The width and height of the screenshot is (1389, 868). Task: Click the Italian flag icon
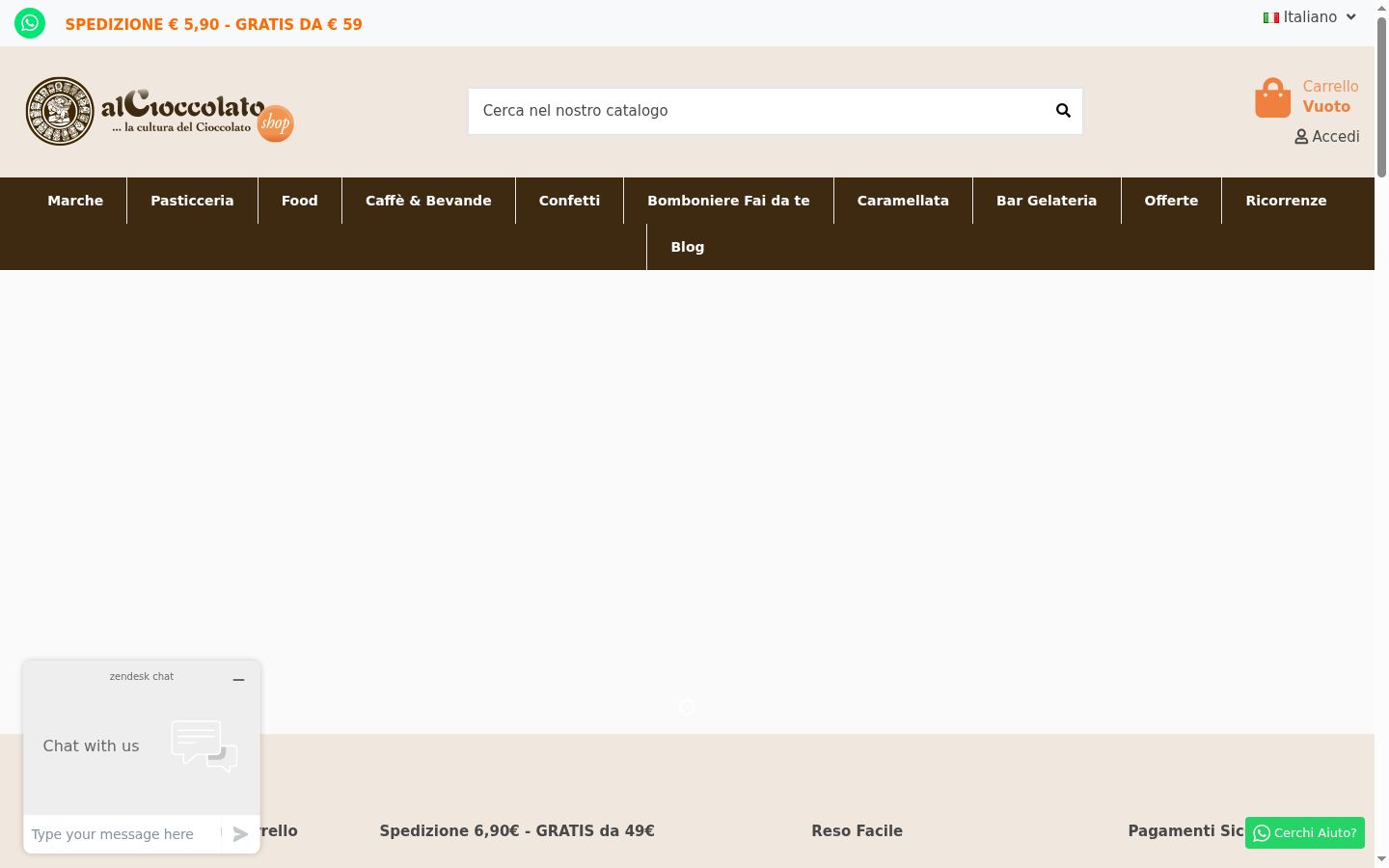(1271, 17)
